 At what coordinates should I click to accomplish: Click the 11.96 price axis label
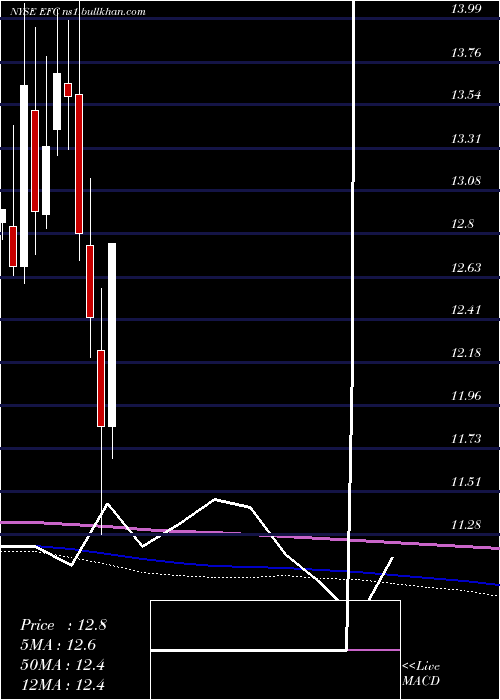(466, 396)
